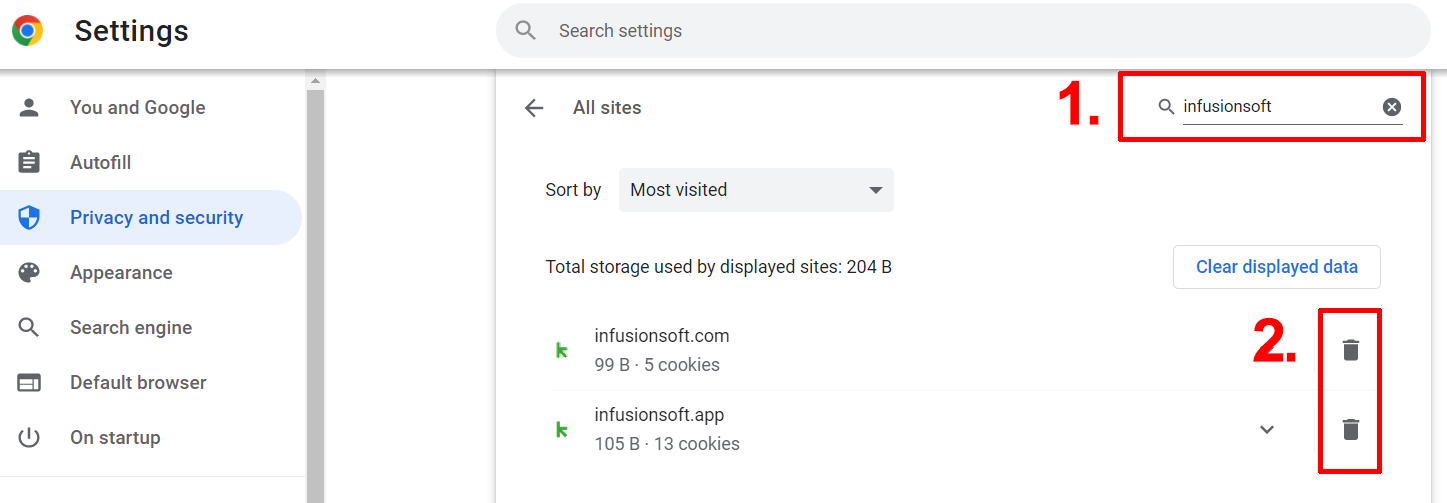Click the All sites heading
Image resolution: width=1447 pixels, height=503 pixels.
[607, 108]
